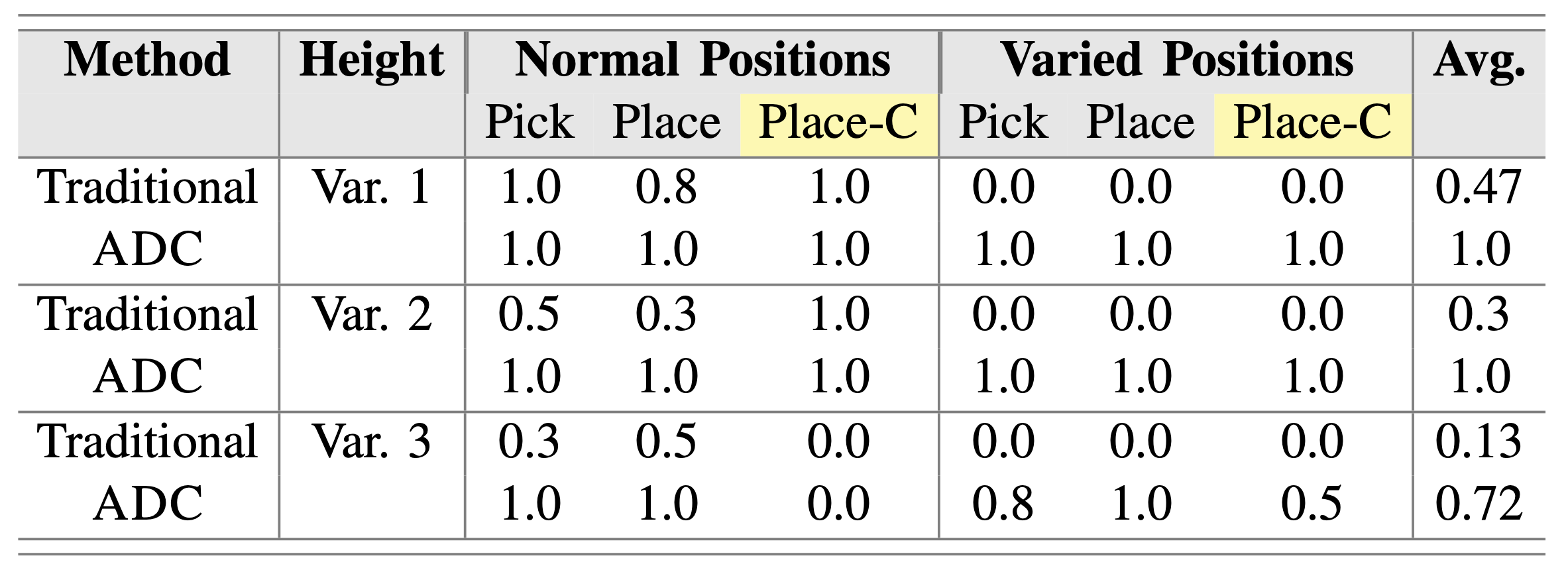Click the ADC label in Var. 3 group
This screenshot has height=570, width=1568.
tap(147, 504)
